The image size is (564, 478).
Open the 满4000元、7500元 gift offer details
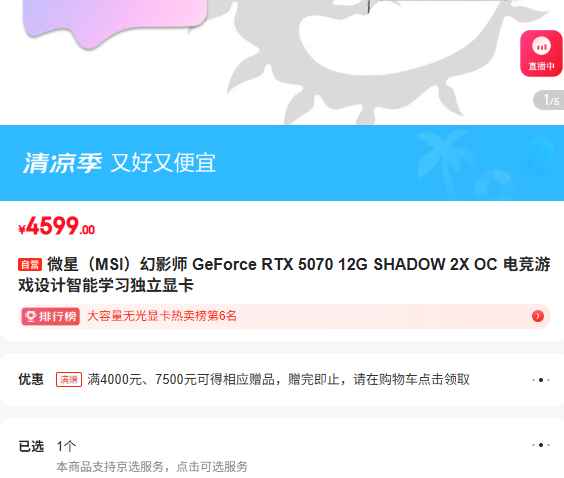(x=278, y=379)
